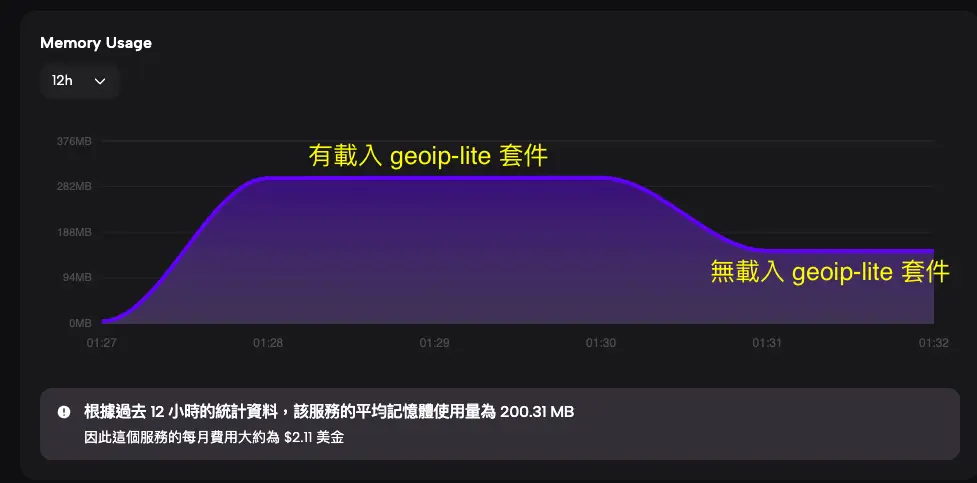Click the 94MB y-axis label
The width and height of the screenshot is (977, 483).
(x=77, y=278)
